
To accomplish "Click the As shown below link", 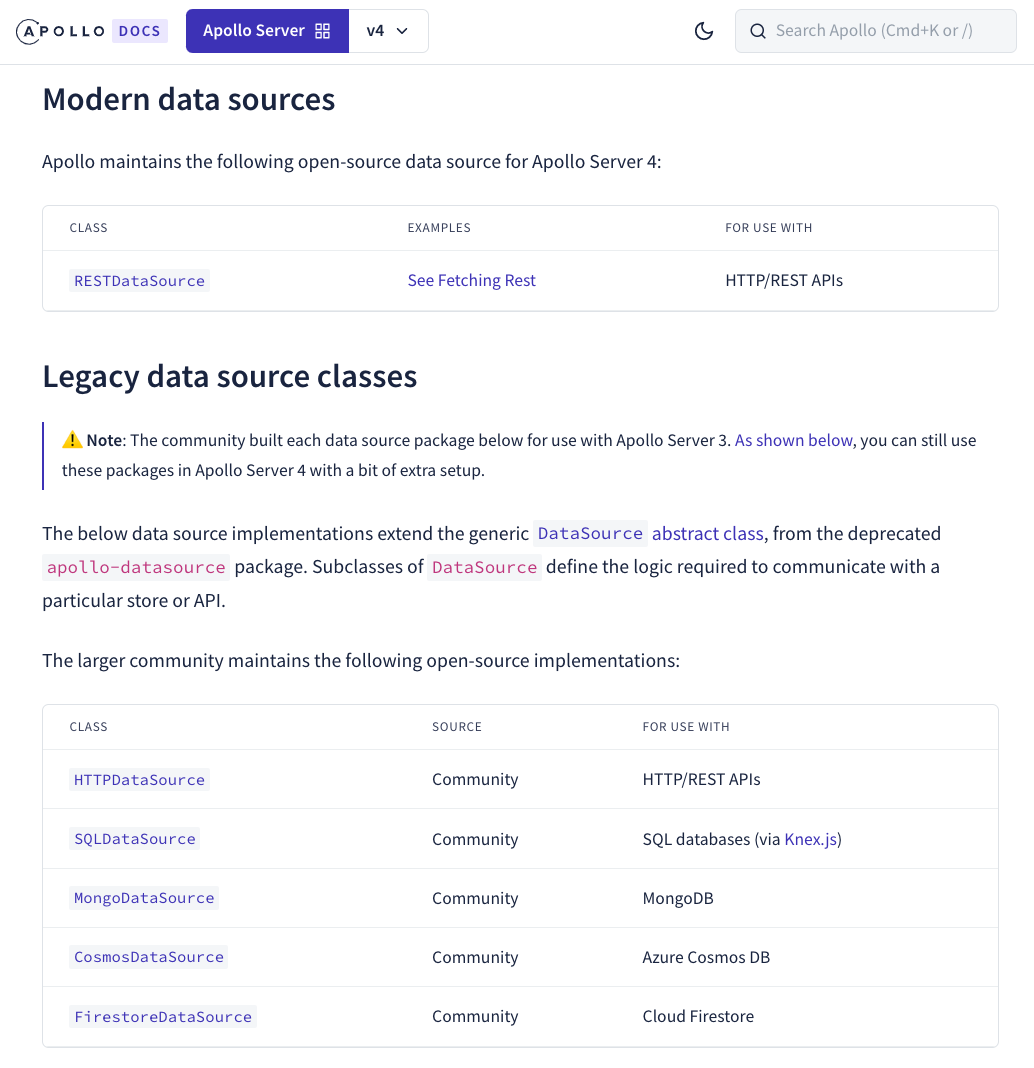I will [x=794, y=440].
